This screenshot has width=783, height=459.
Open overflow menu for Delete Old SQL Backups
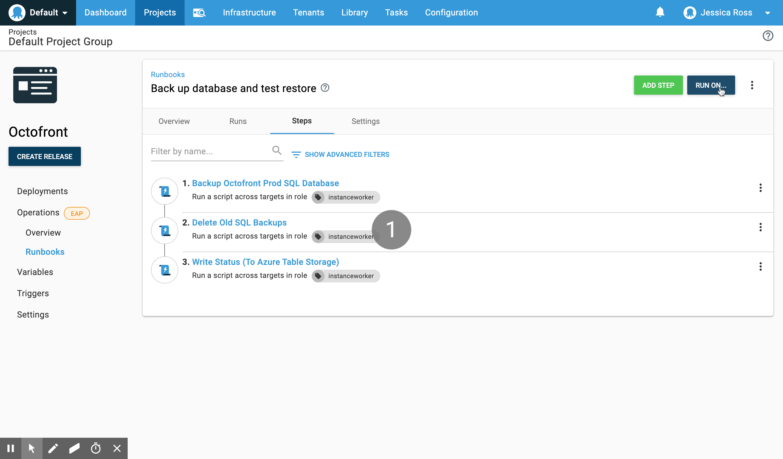tap(761, 227)
